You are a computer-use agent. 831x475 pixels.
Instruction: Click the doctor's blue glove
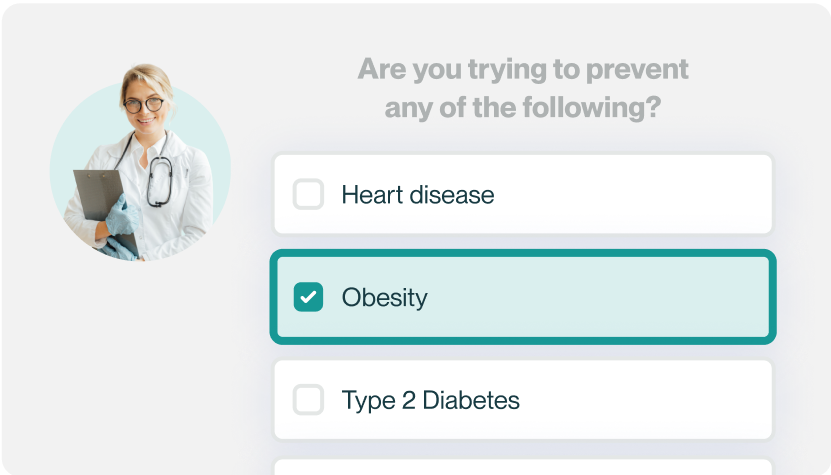coord(123,215)
